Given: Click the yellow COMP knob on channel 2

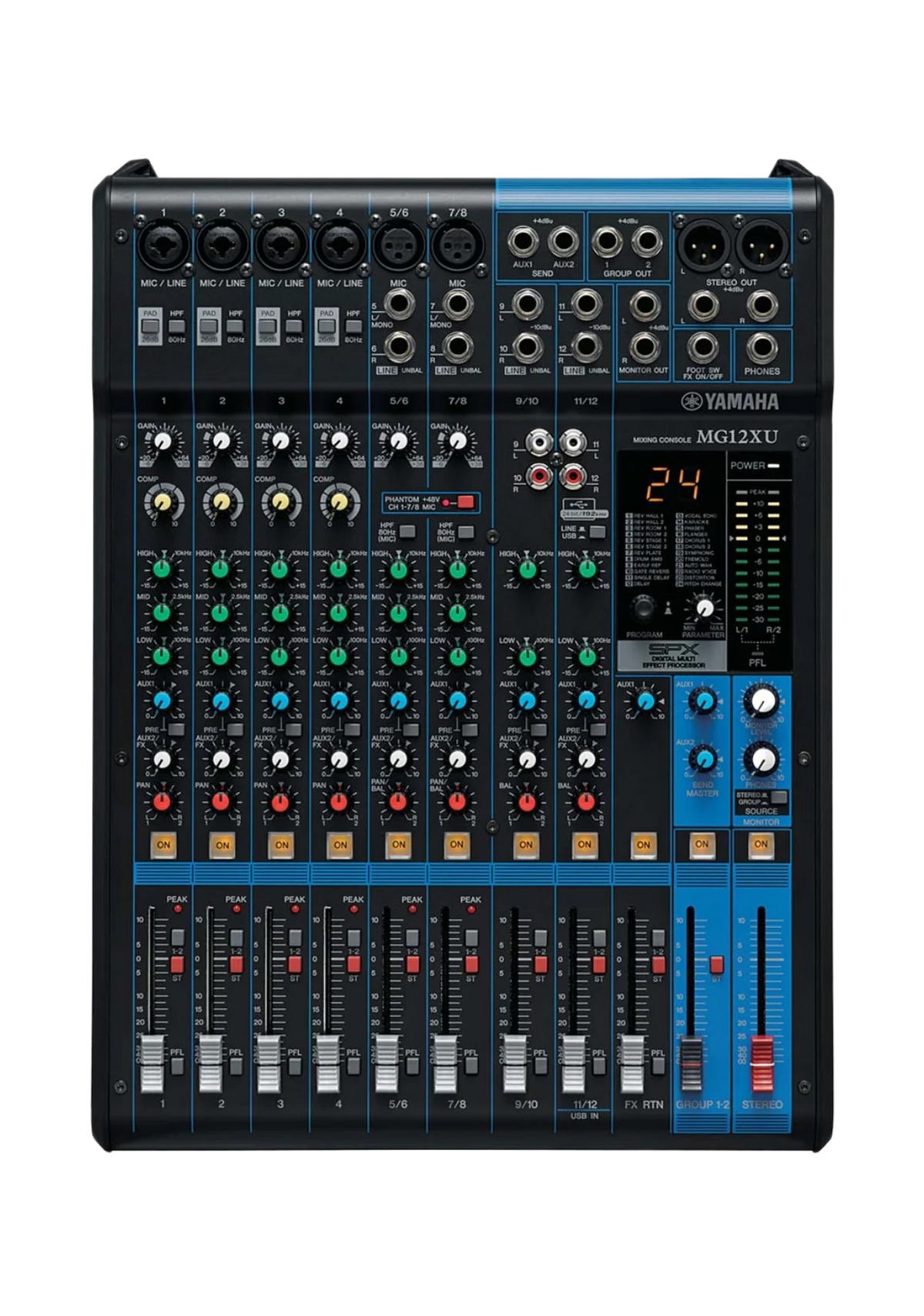Looking at the screenshot, I should tap(221, 502).
